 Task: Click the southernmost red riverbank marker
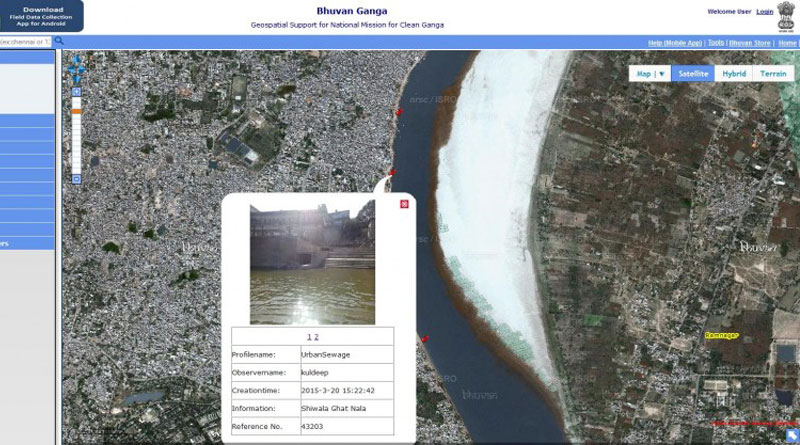(424, 338)
